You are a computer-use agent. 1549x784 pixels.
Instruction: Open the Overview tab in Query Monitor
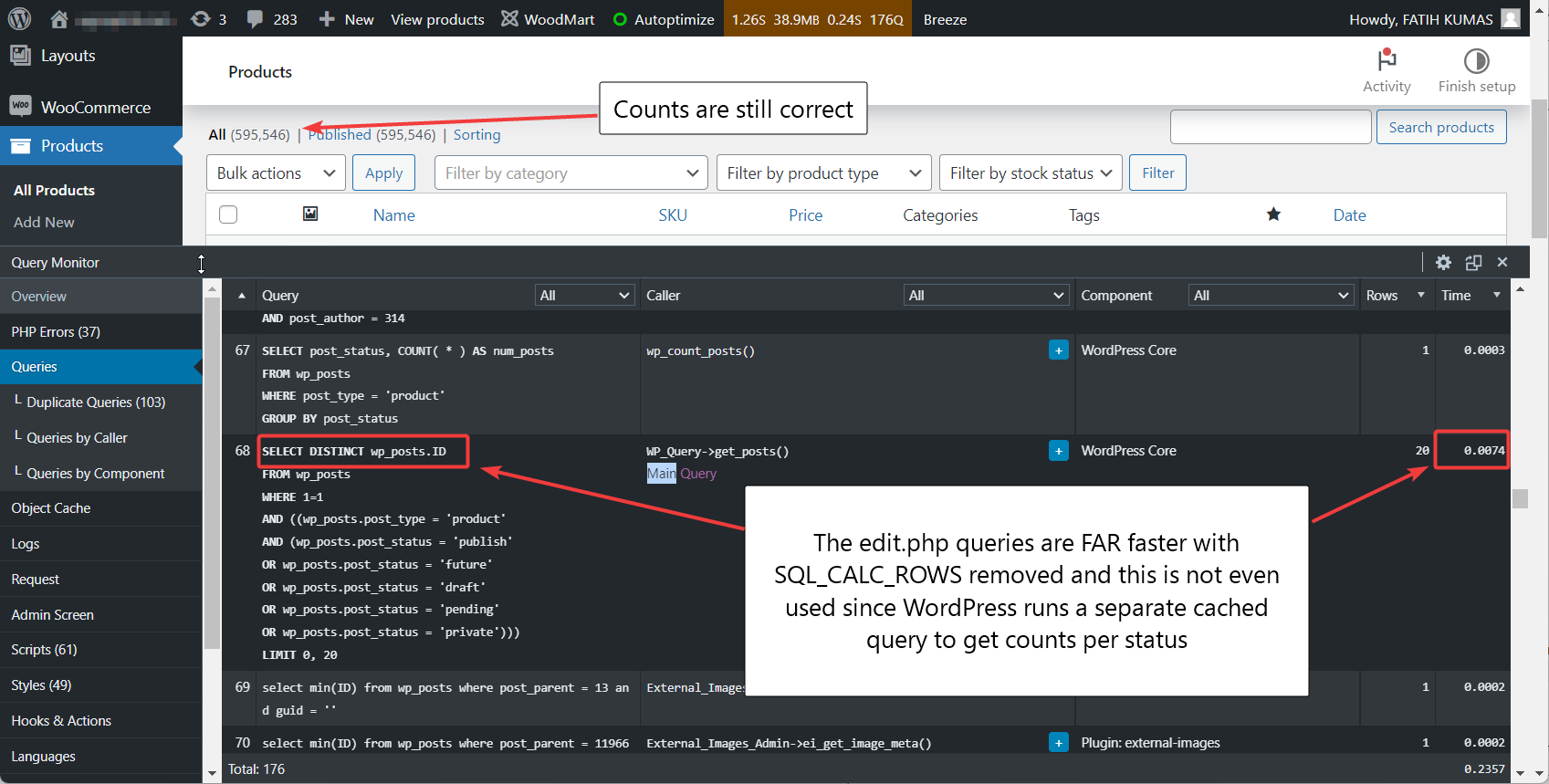(100, 297)
